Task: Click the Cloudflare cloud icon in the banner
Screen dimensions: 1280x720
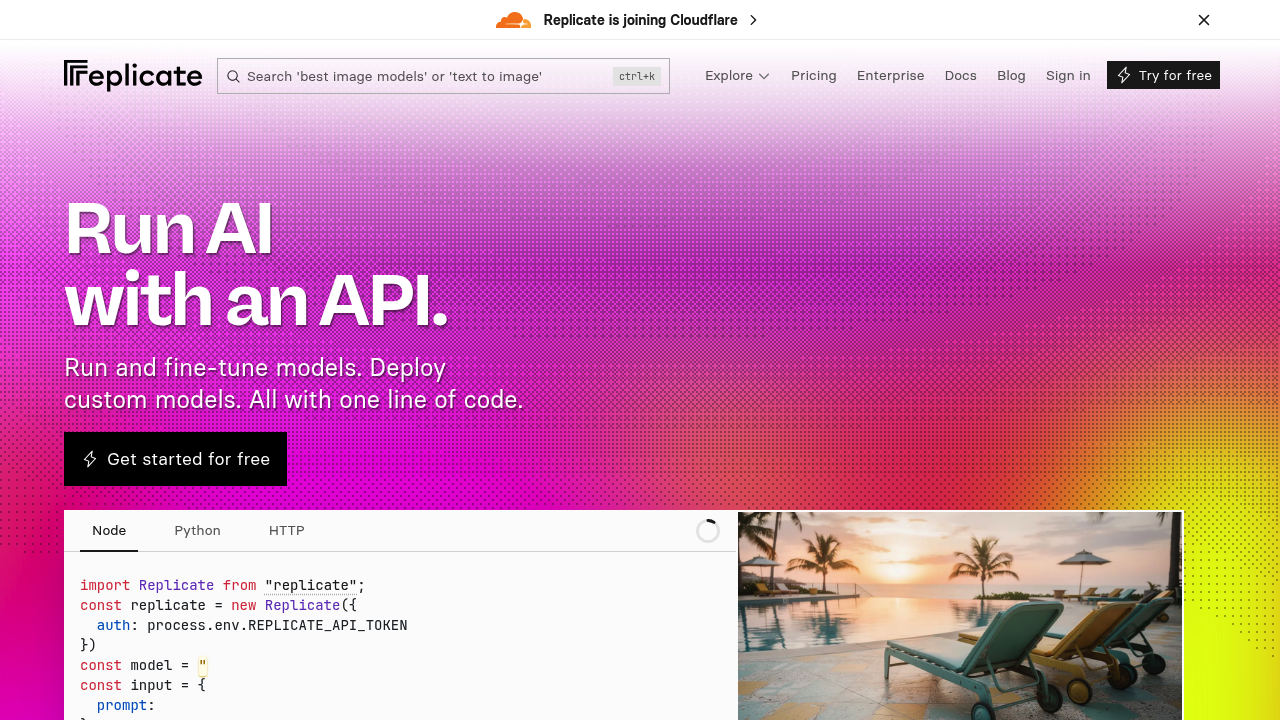Action: point(513,20)
